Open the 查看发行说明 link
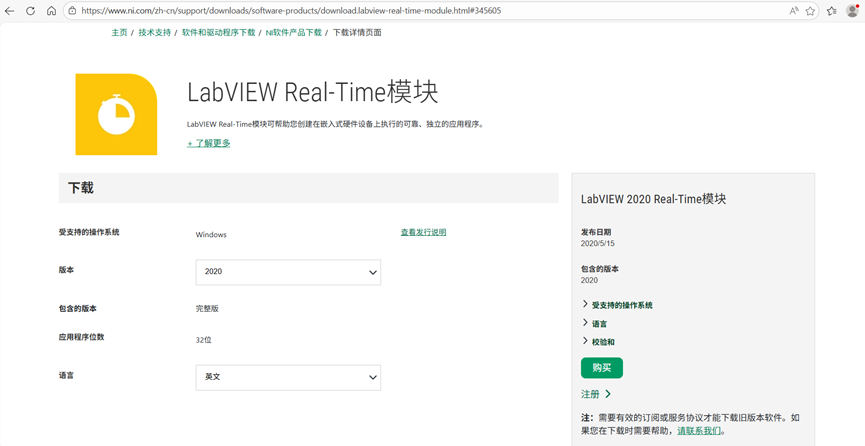The image size is (865, 446). [423, 232]
